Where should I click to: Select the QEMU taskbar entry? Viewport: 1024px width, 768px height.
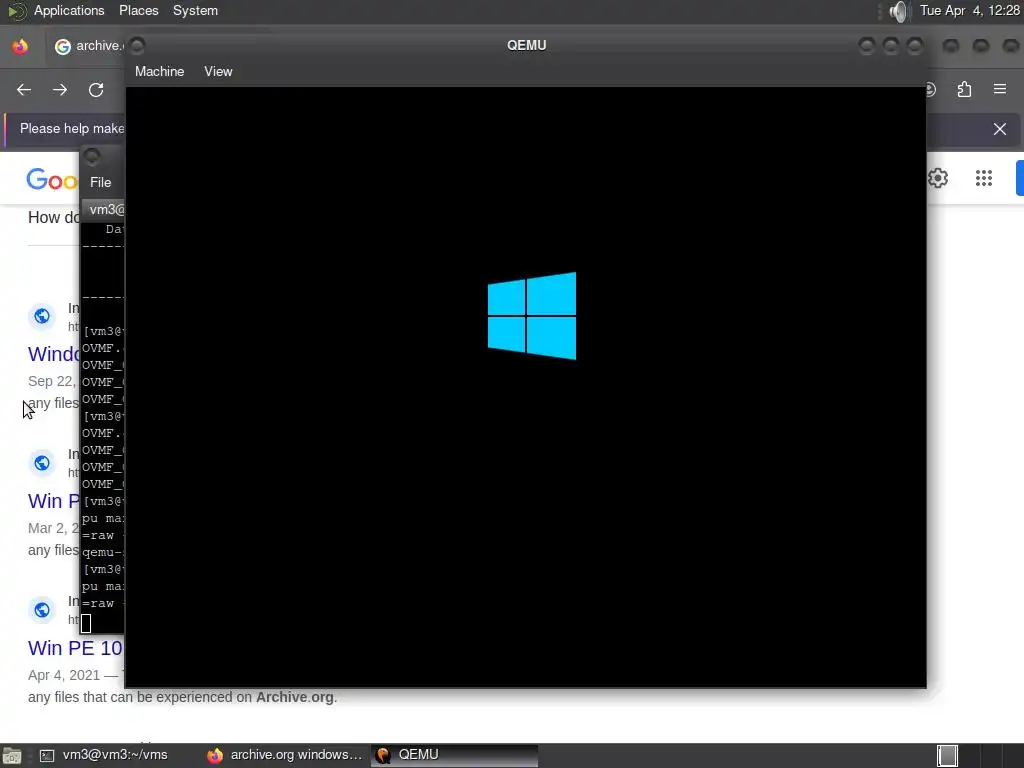click(x=455, y=755)
